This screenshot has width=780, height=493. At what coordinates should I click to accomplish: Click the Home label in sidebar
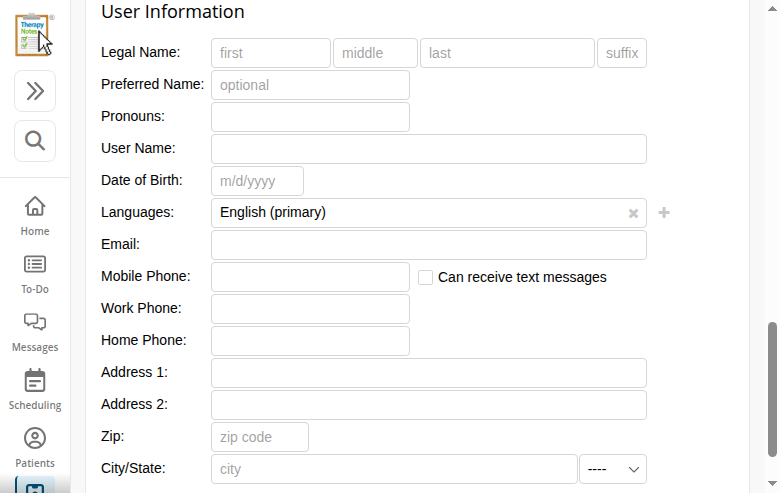(35, 231)
